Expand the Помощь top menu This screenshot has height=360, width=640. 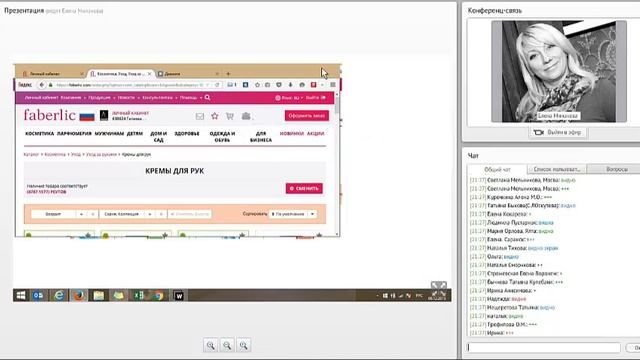[x=190, y=98]
